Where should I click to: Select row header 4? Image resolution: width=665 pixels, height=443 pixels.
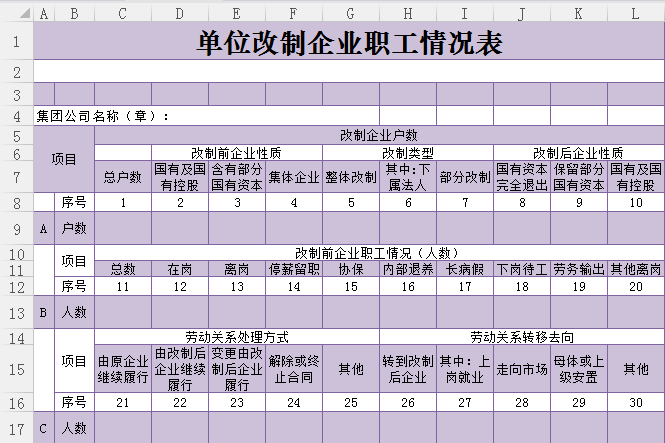(x=16, y=116)
